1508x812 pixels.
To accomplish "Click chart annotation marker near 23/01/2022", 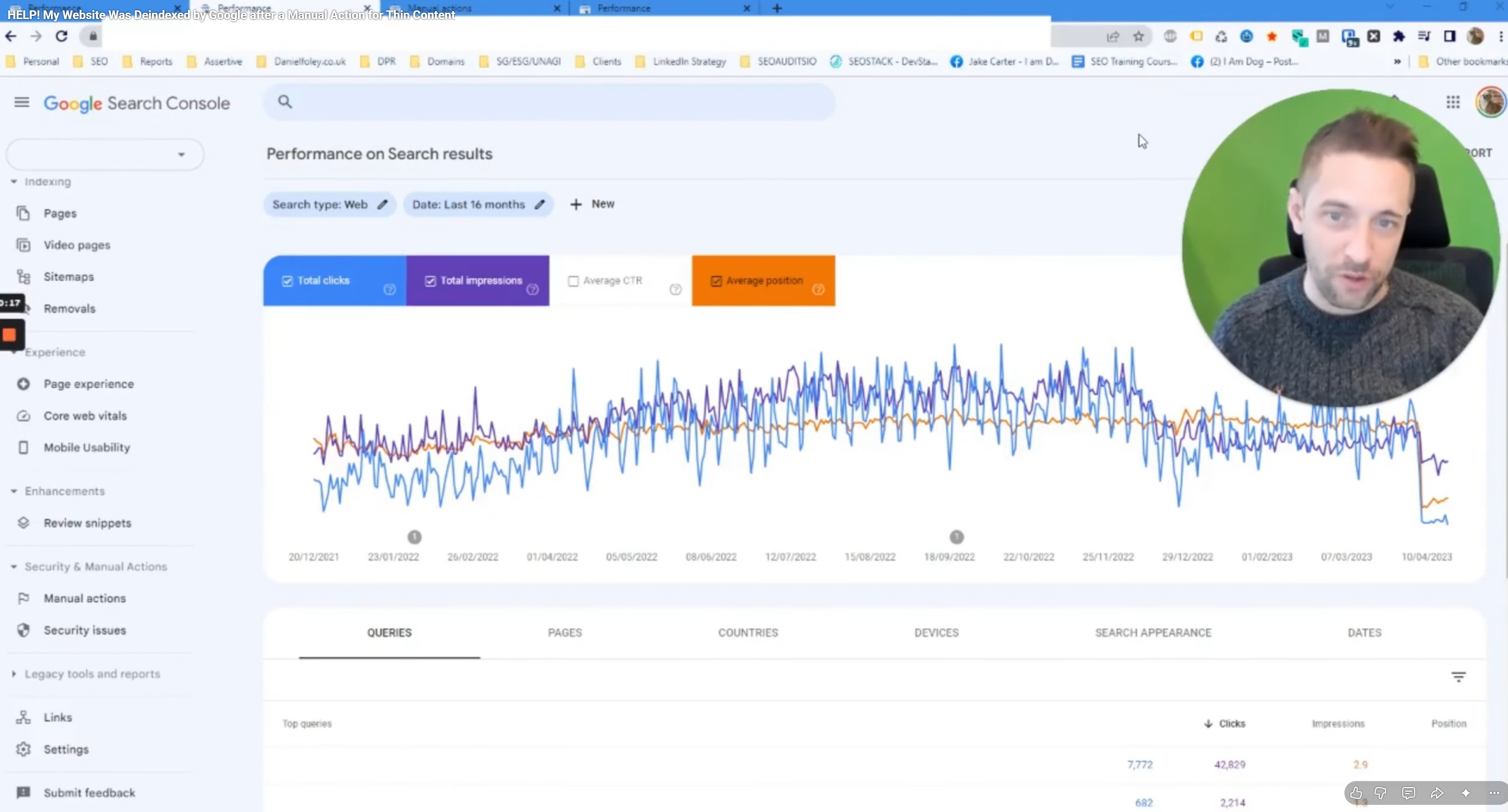I will [414, 537].
